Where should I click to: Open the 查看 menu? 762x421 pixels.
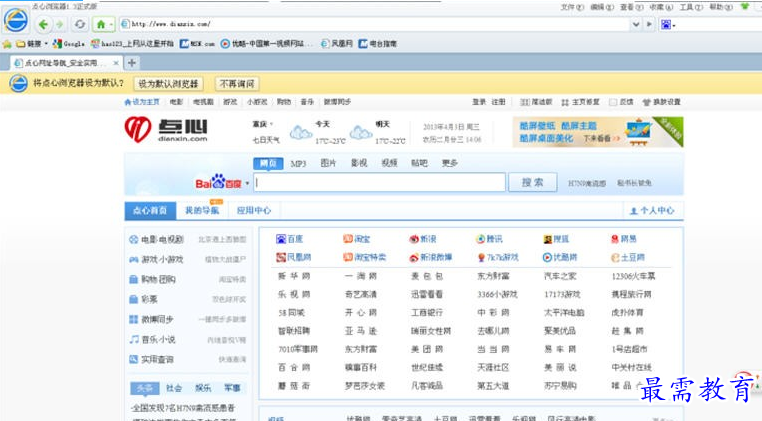click(x=631, y=7)
